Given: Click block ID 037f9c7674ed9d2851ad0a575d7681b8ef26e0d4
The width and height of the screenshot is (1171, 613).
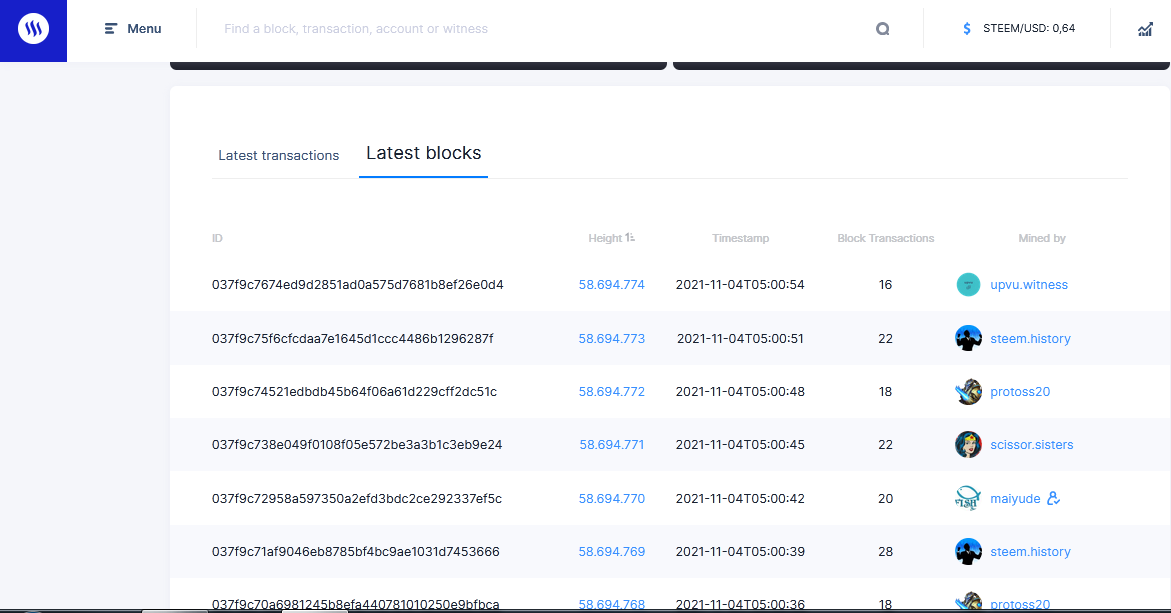Looking at the screenshot, I should click(358, 284).
